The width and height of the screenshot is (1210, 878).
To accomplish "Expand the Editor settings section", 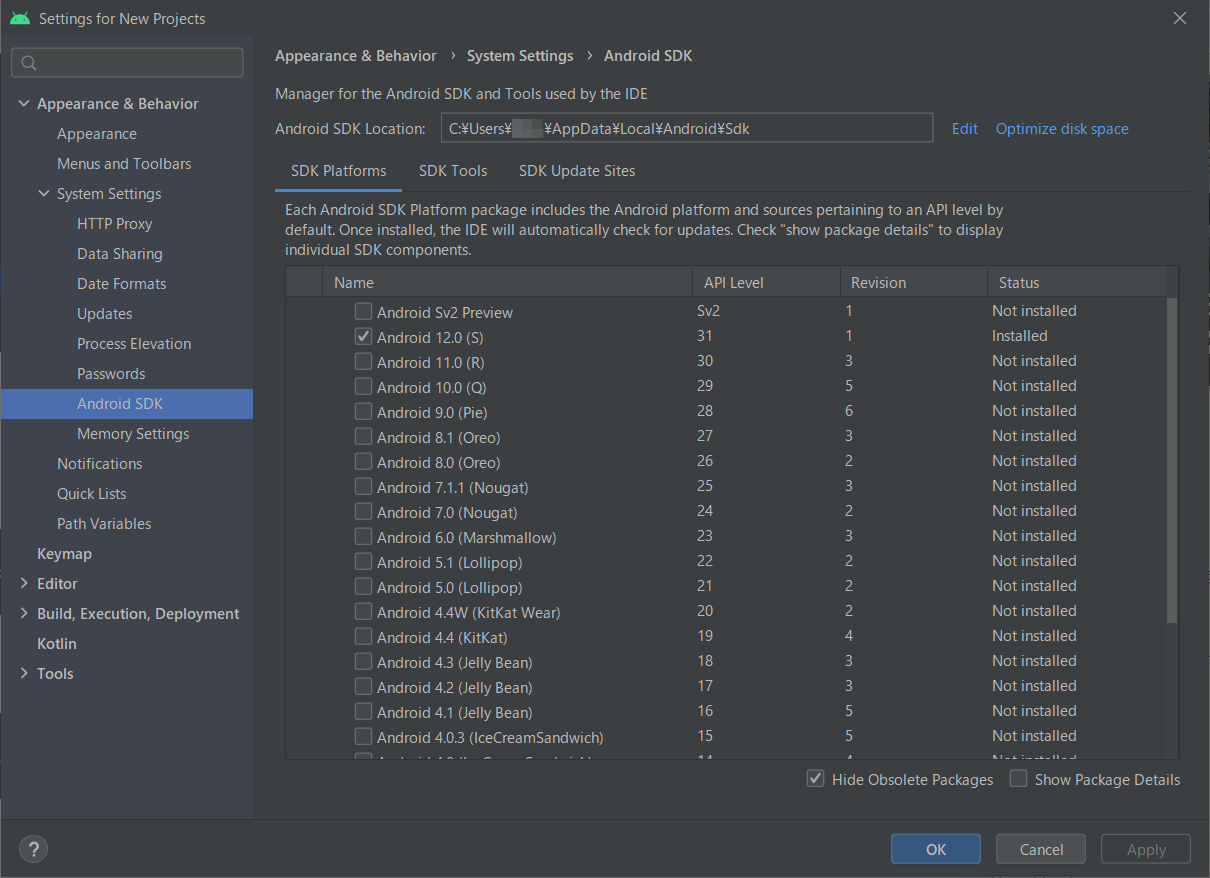I will (x=24, y=584).
